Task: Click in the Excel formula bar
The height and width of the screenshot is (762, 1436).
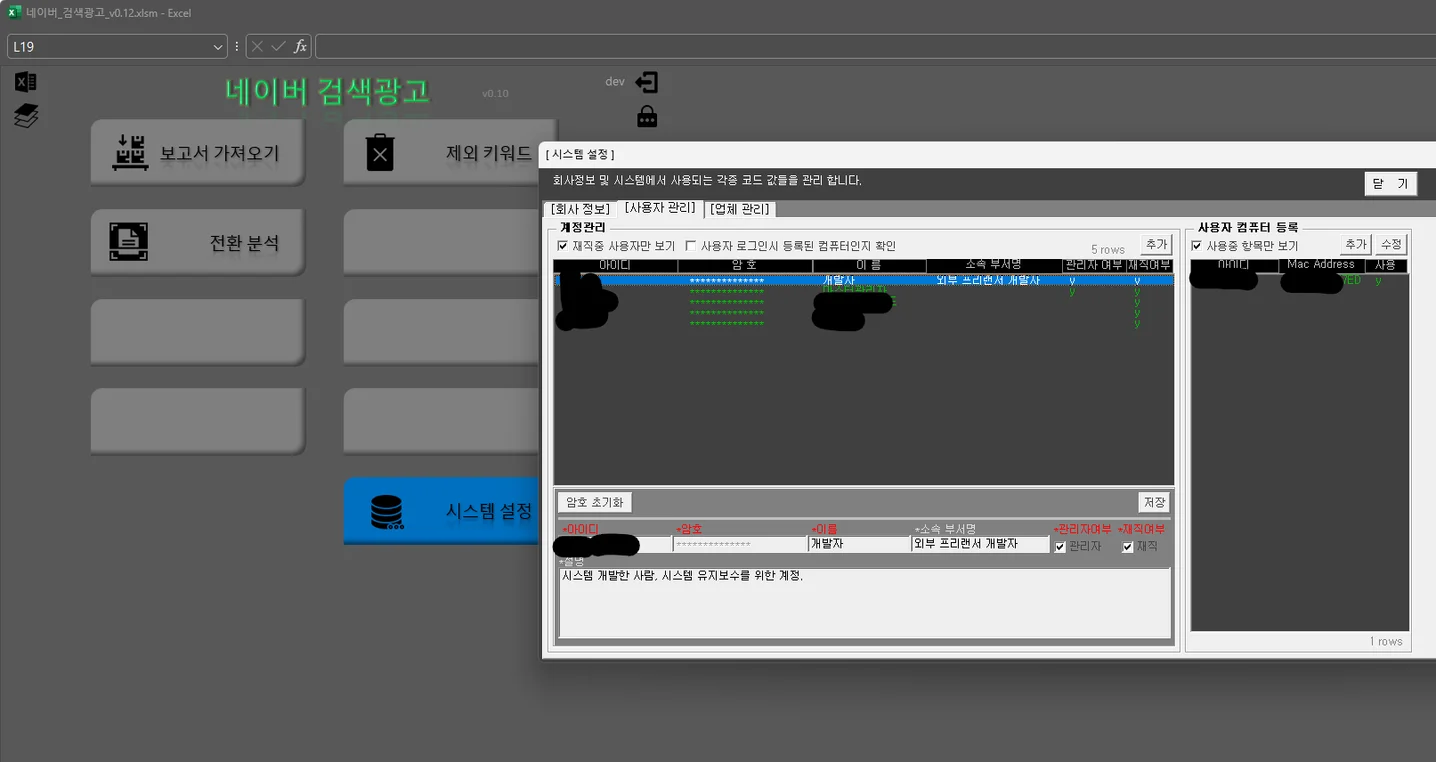Action: coord(875,46)
